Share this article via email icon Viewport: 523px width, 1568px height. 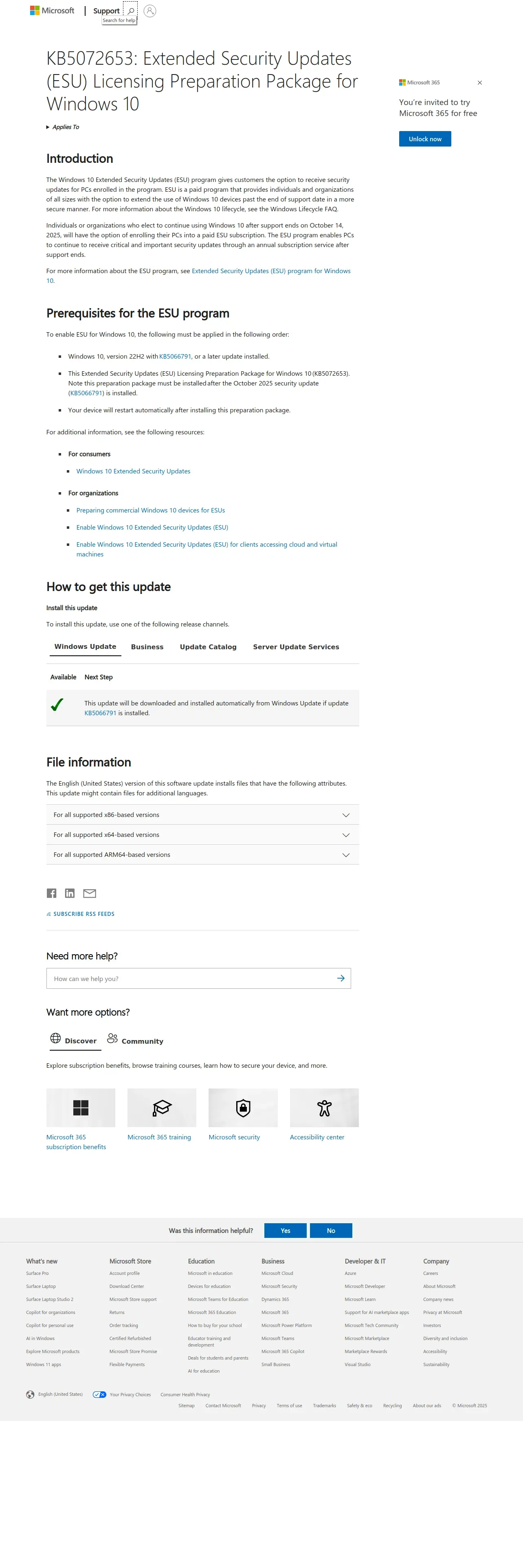pos(90,893)
